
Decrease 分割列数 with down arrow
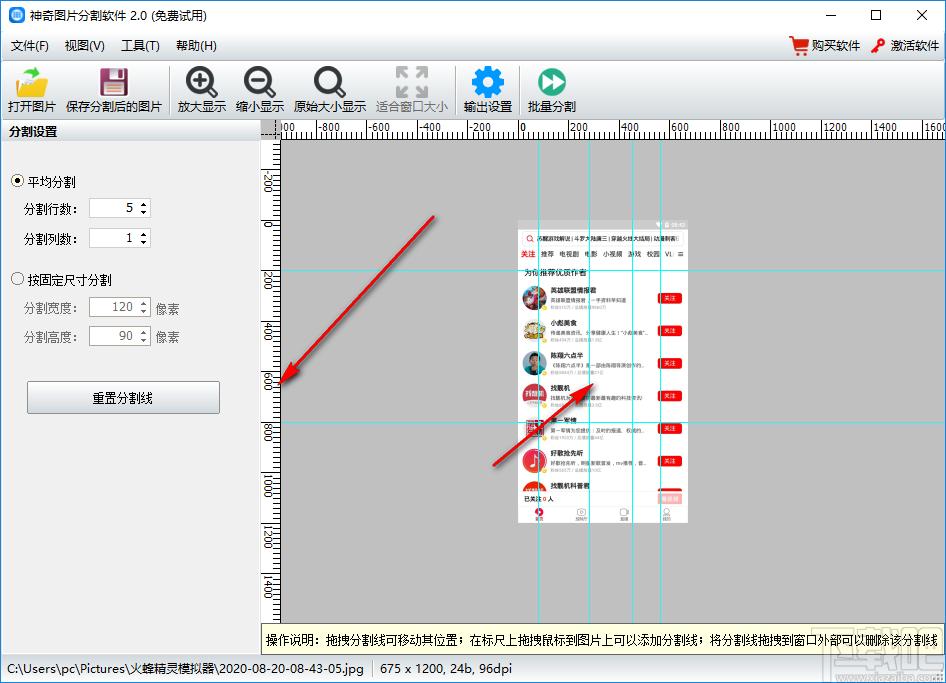[144, 242]
